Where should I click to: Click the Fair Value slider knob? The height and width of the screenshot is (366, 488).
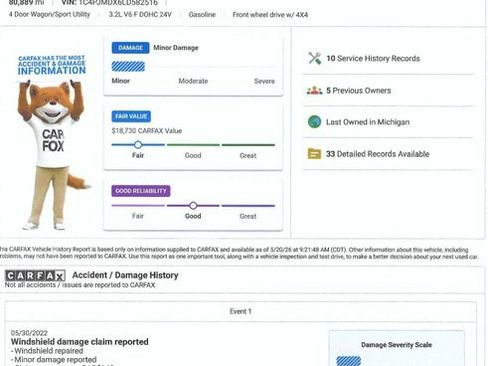click(x=138, y=145)
